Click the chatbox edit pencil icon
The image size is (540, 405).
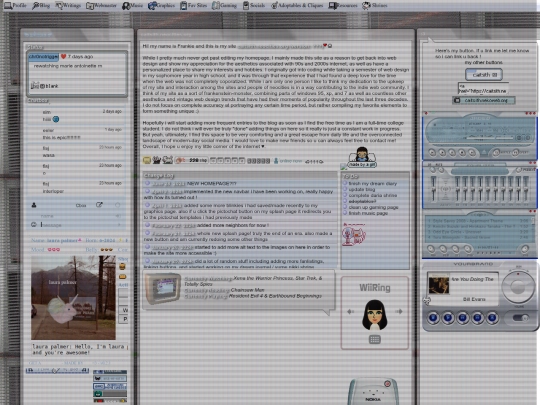(99, 205)
